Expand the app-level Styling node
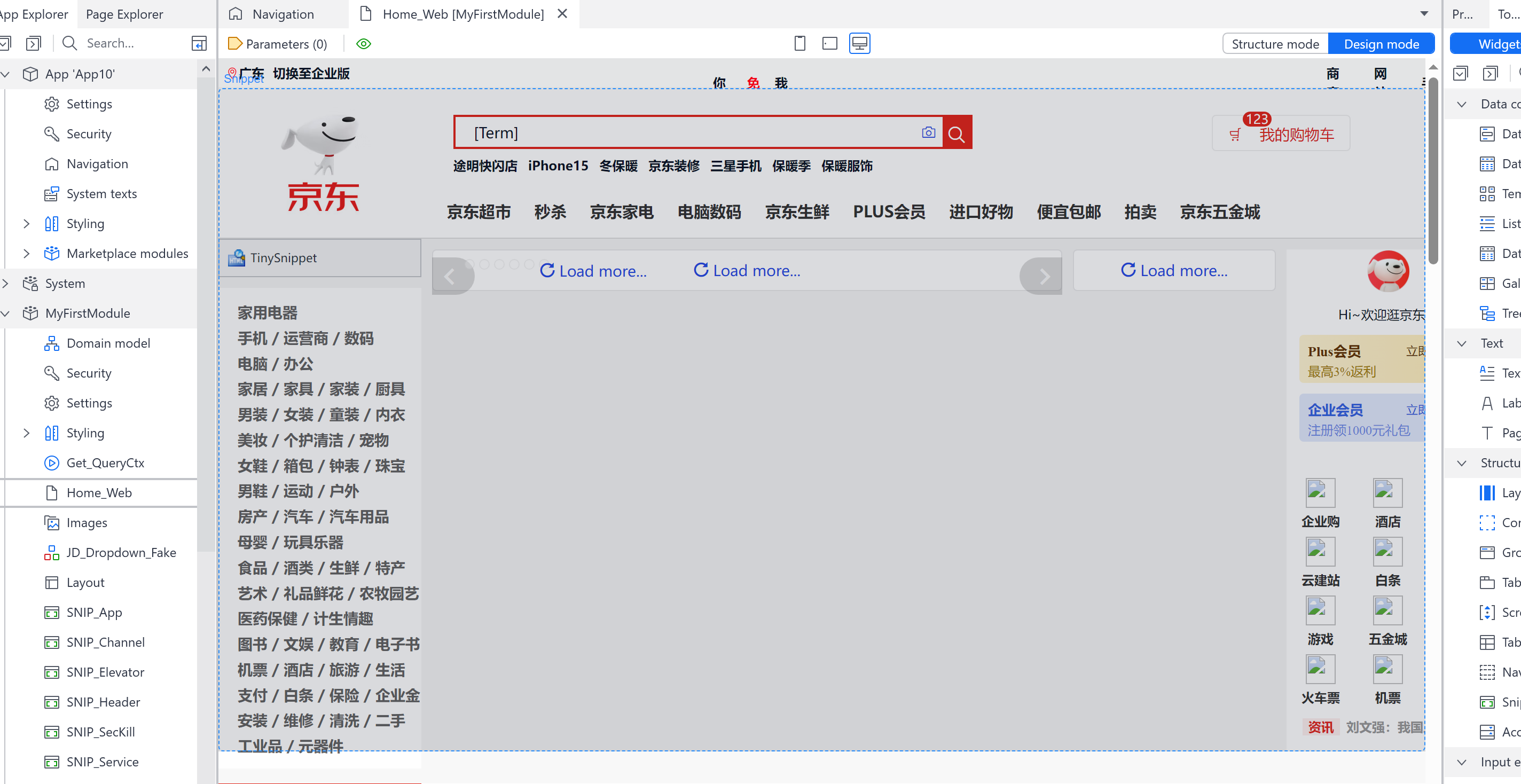The image size is (1521, 784). pyautogui.click(x=26, y=223)
